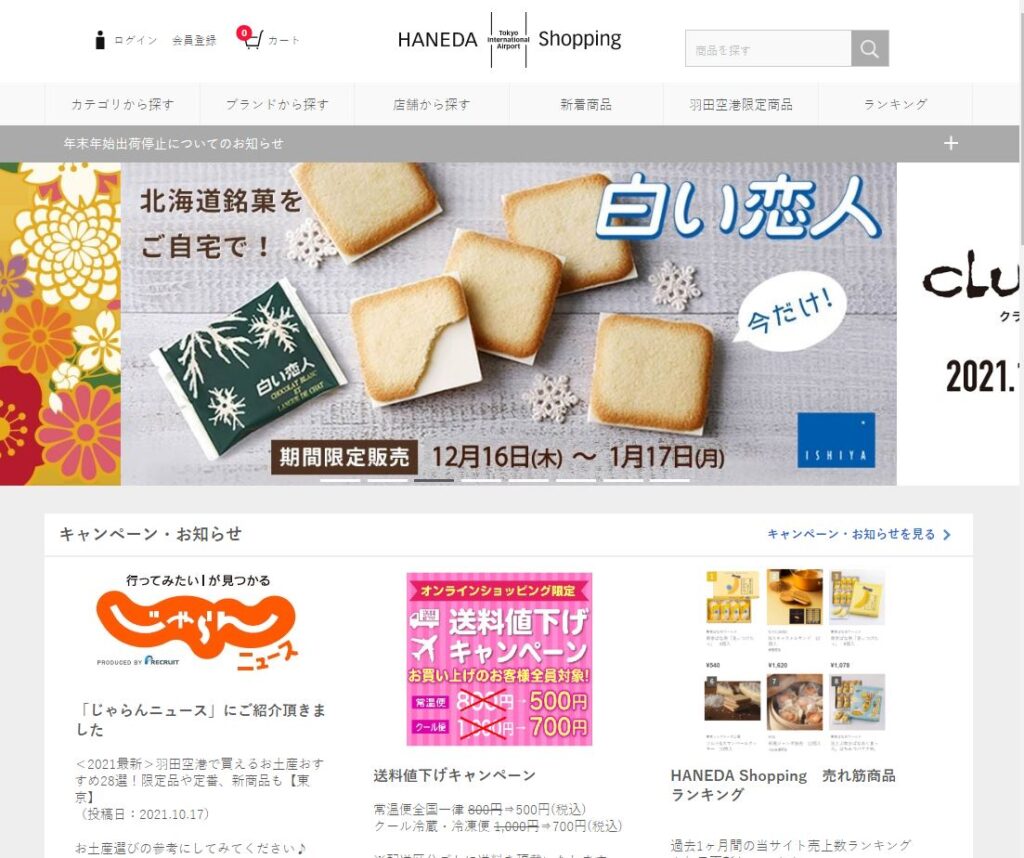Open 店舗から探す menu
1024x858 pixels.
pyautogui.click(x=432, y=104)
